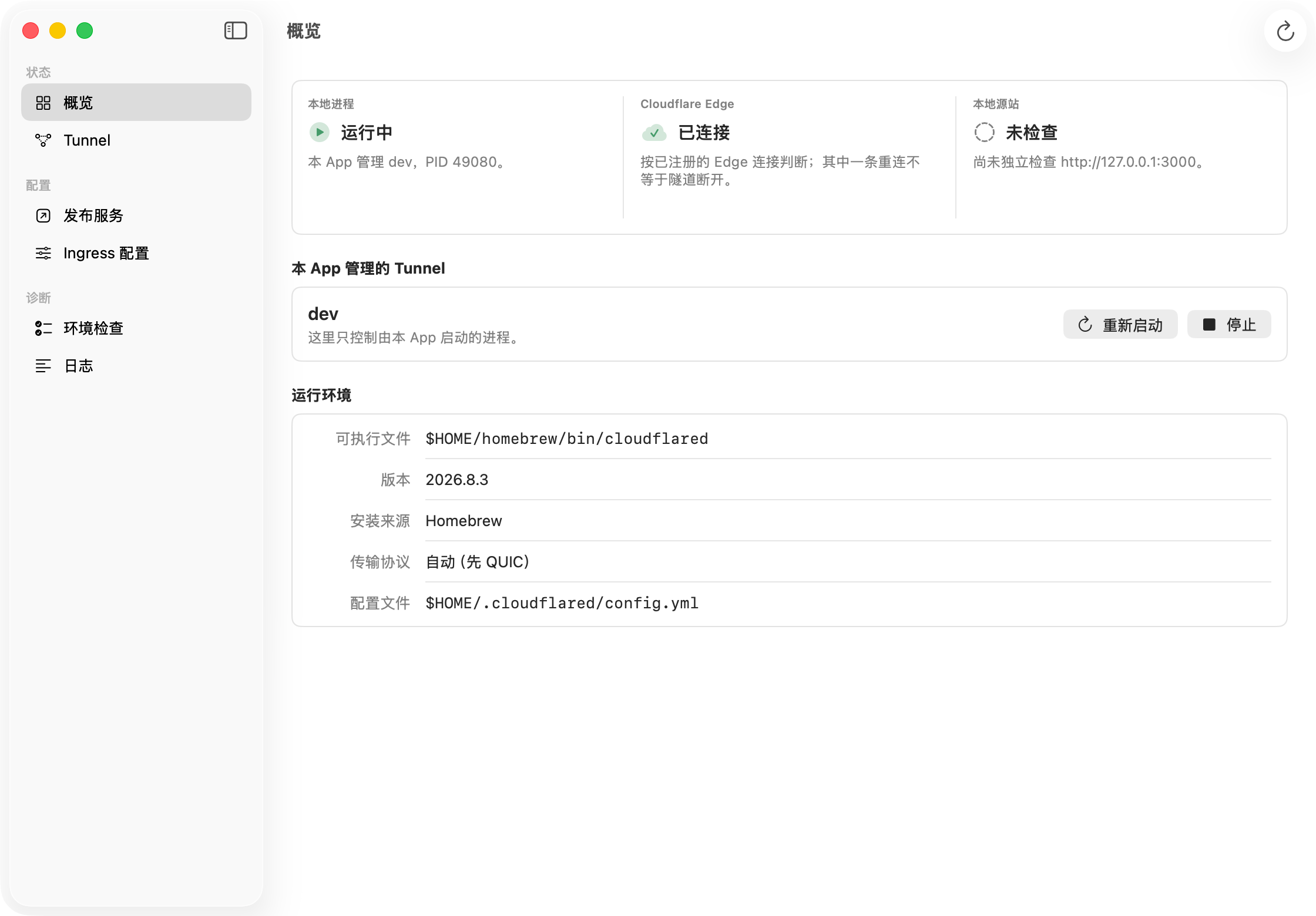1316x916 pixels.
Task: Open Ingress 配置 in sidebar
Action: click(x=136, y=253)
